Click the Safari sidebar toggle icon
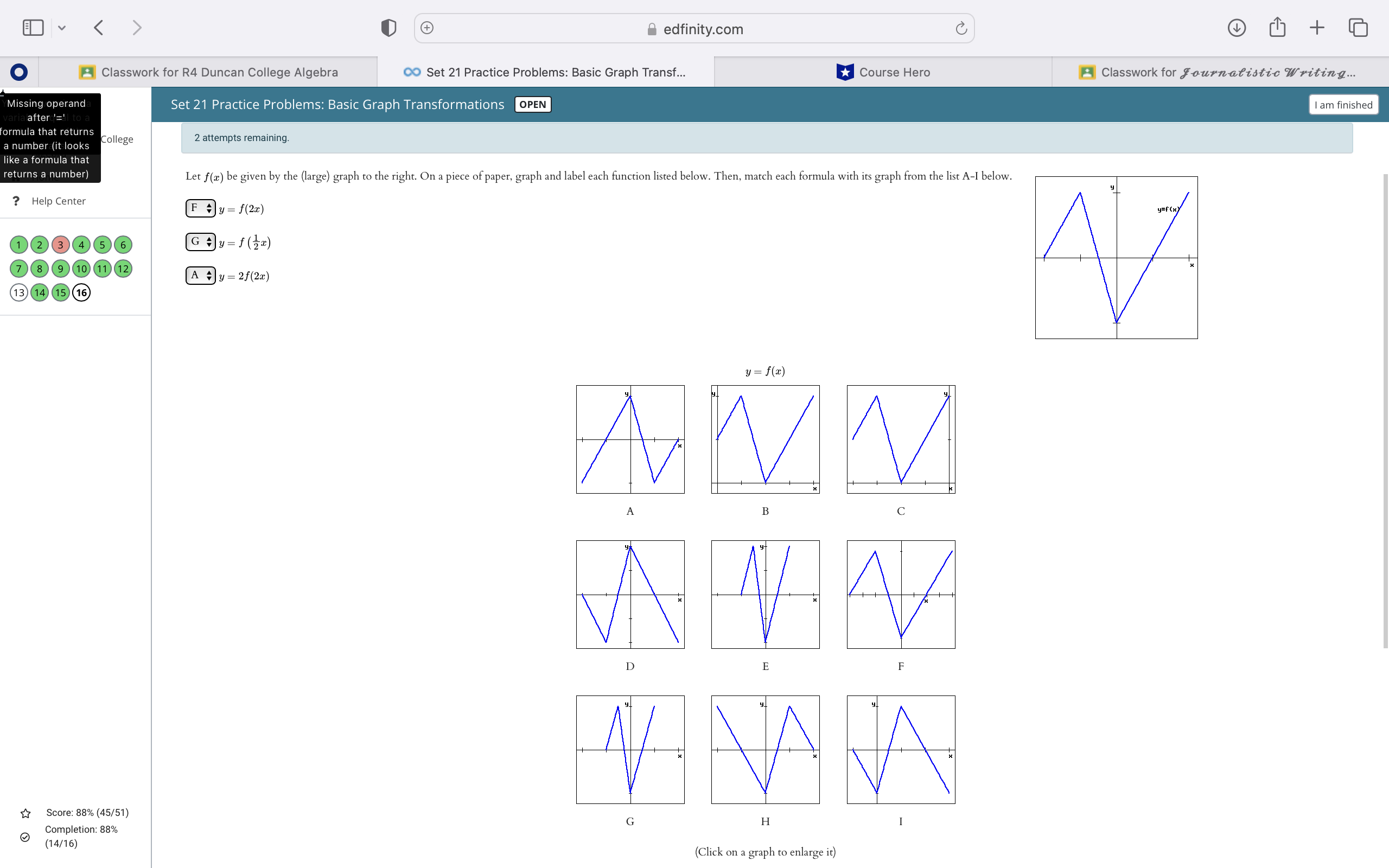 (33, 28)
